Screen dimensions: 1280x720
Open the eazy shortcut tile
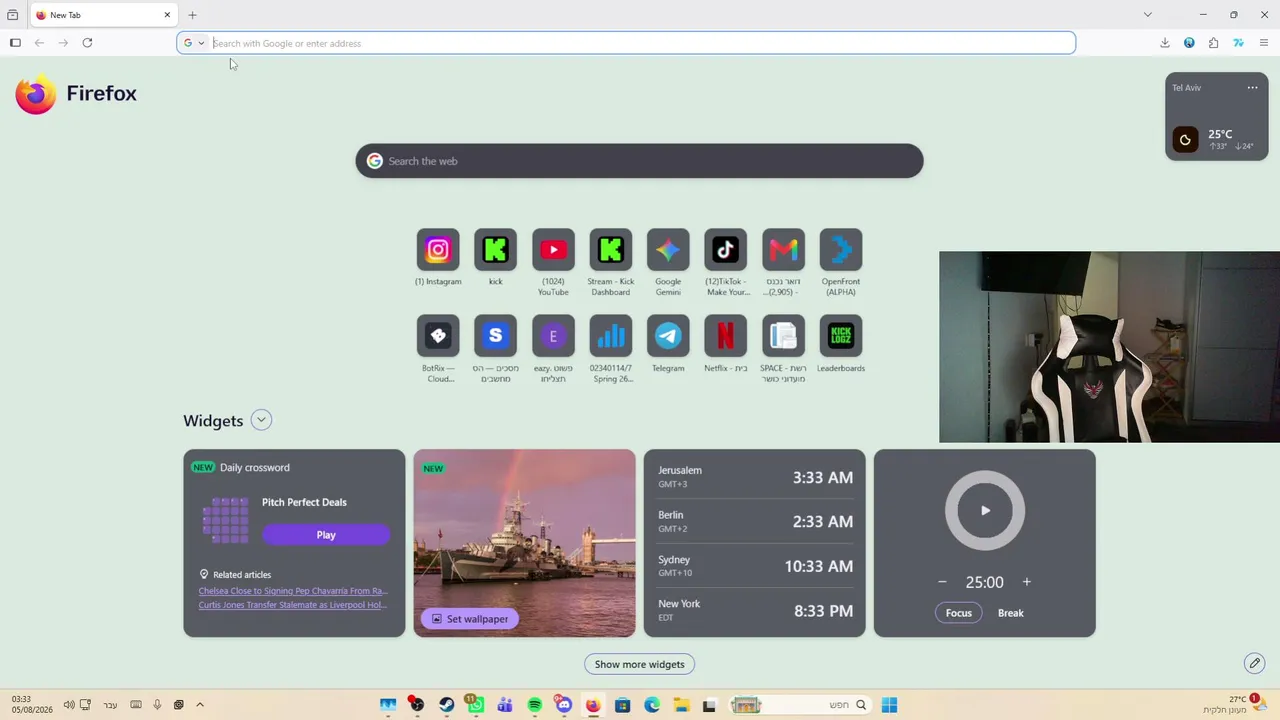pyautogui.click(x=553, y=336)
